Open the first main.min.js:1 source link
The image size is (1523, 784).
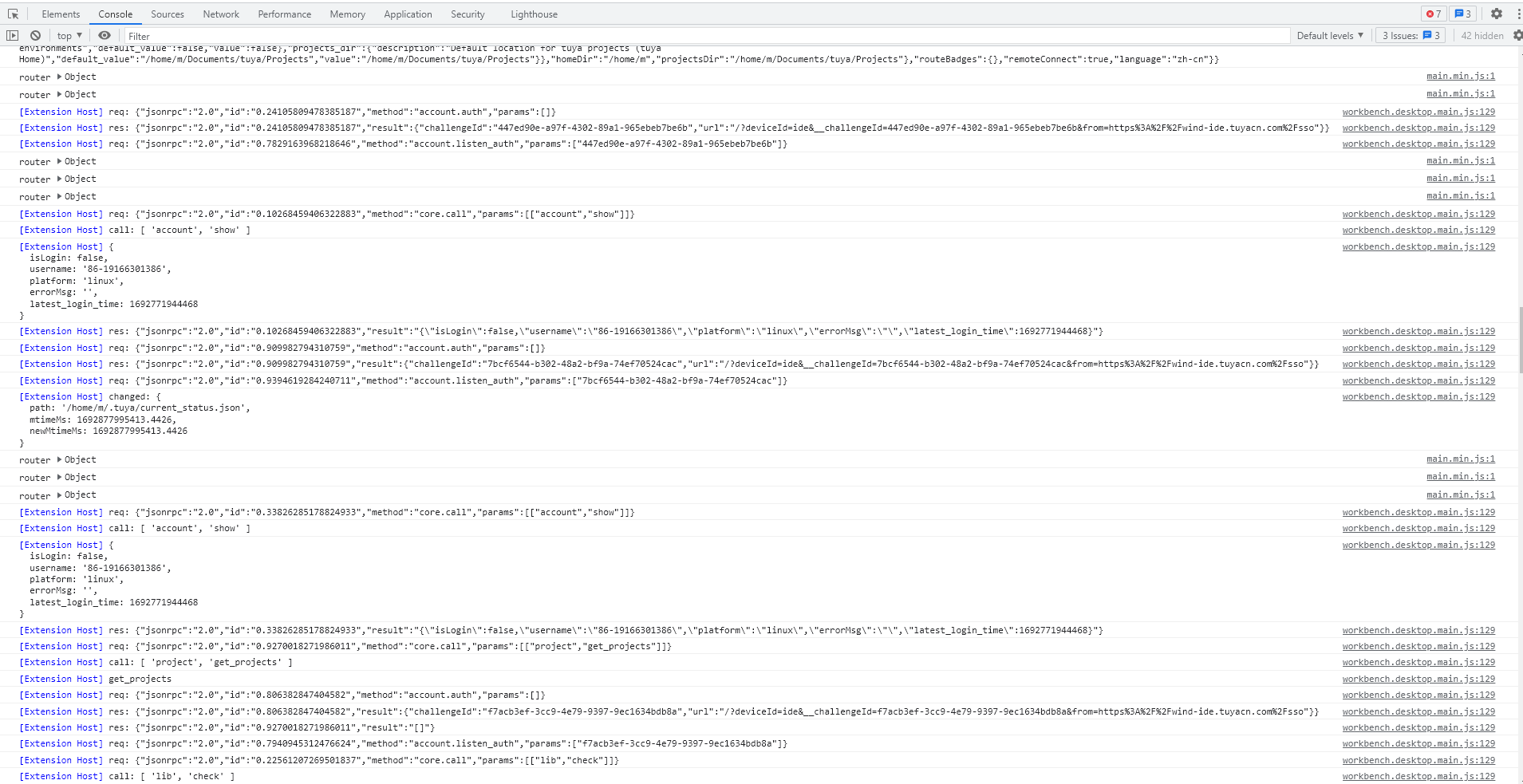pyautogui.click(x=1460, y=77)
